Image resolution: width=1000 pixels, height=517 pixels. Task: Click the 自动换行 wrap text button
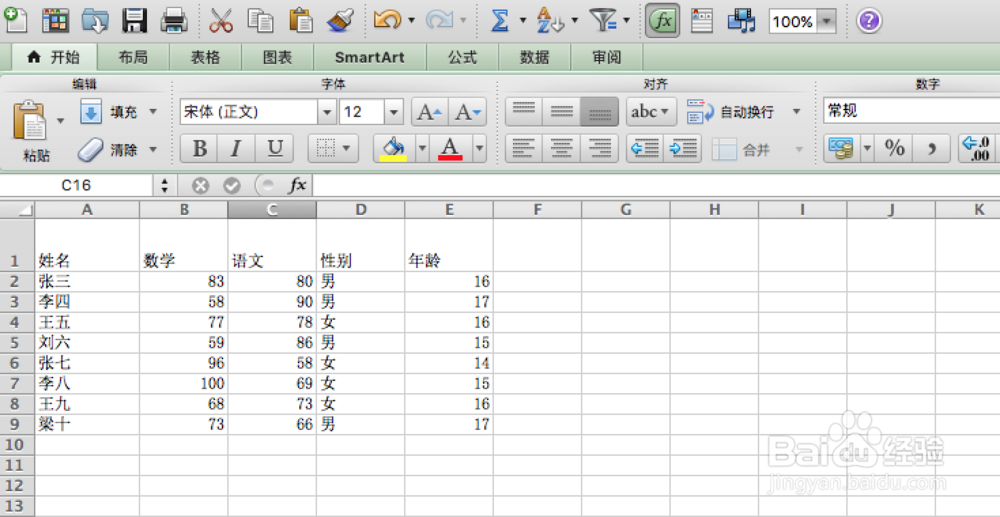coord(730,112)
